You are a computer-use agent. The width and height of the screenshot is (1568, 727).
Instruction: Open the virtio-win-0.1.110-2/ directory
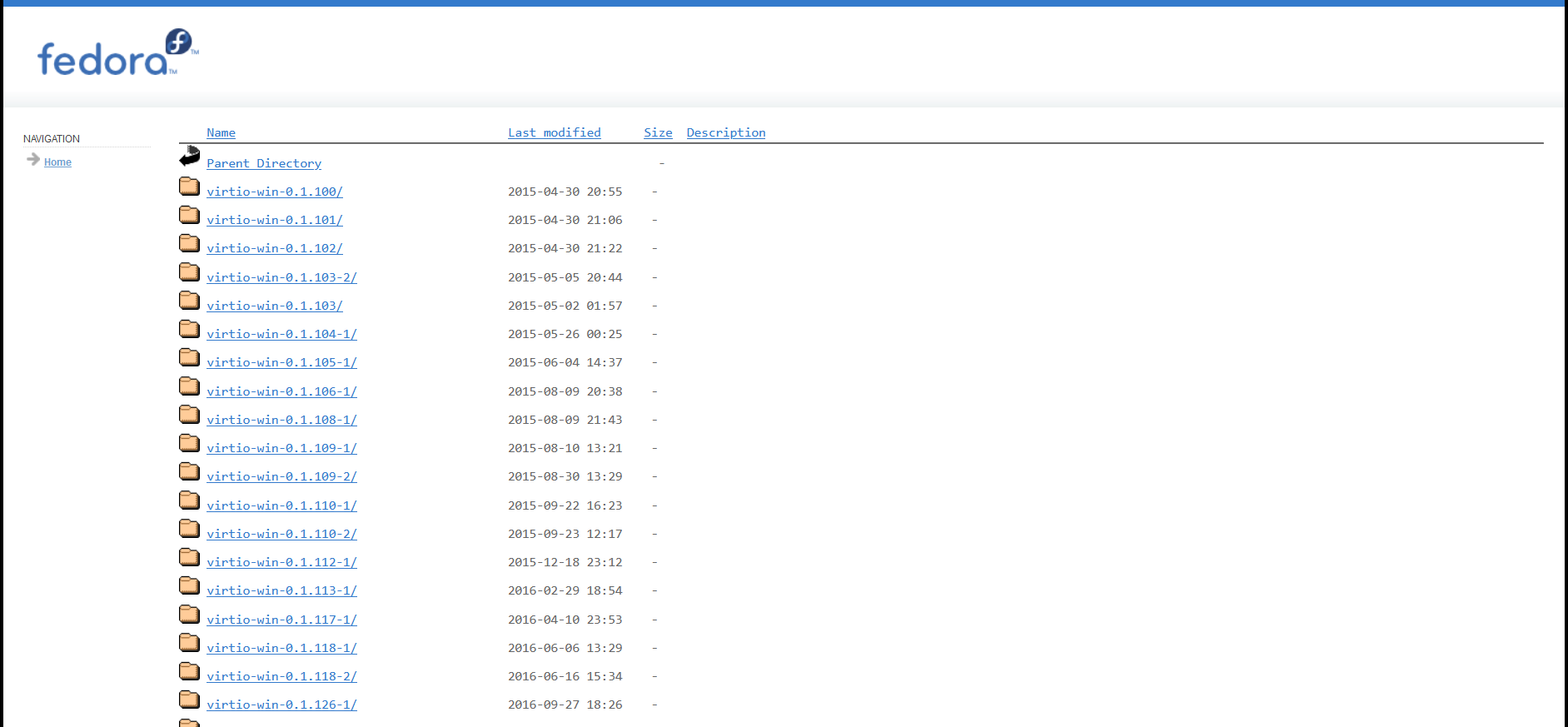281,534
